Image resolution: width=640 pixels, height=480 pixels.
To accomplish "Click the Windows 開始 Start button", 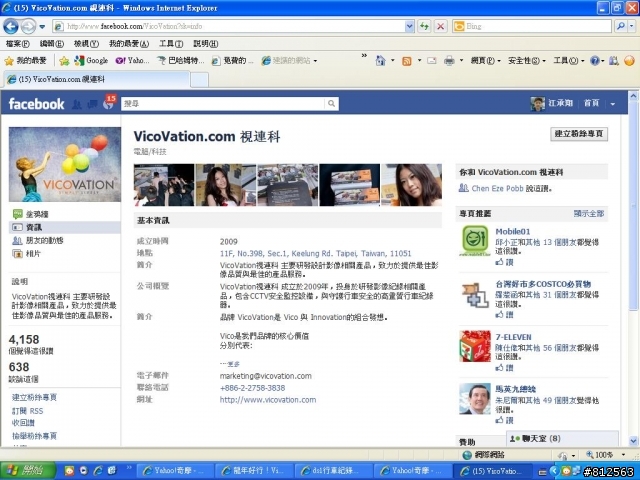I will point(28,471).
